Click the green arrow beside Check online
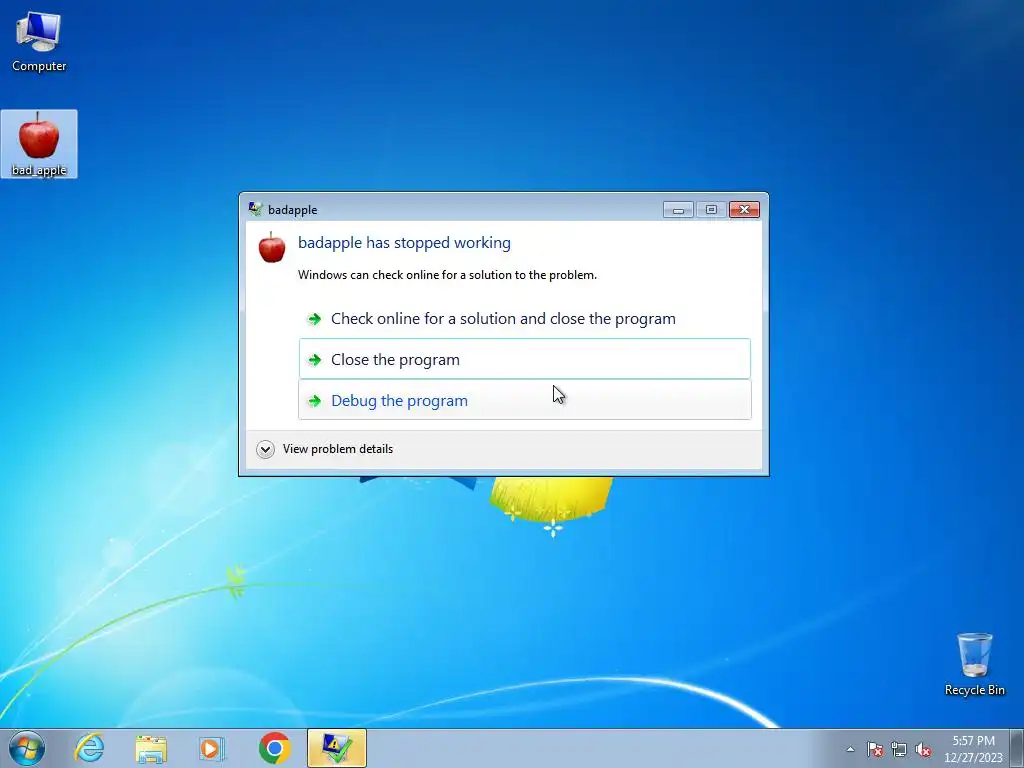 [314, 319]
